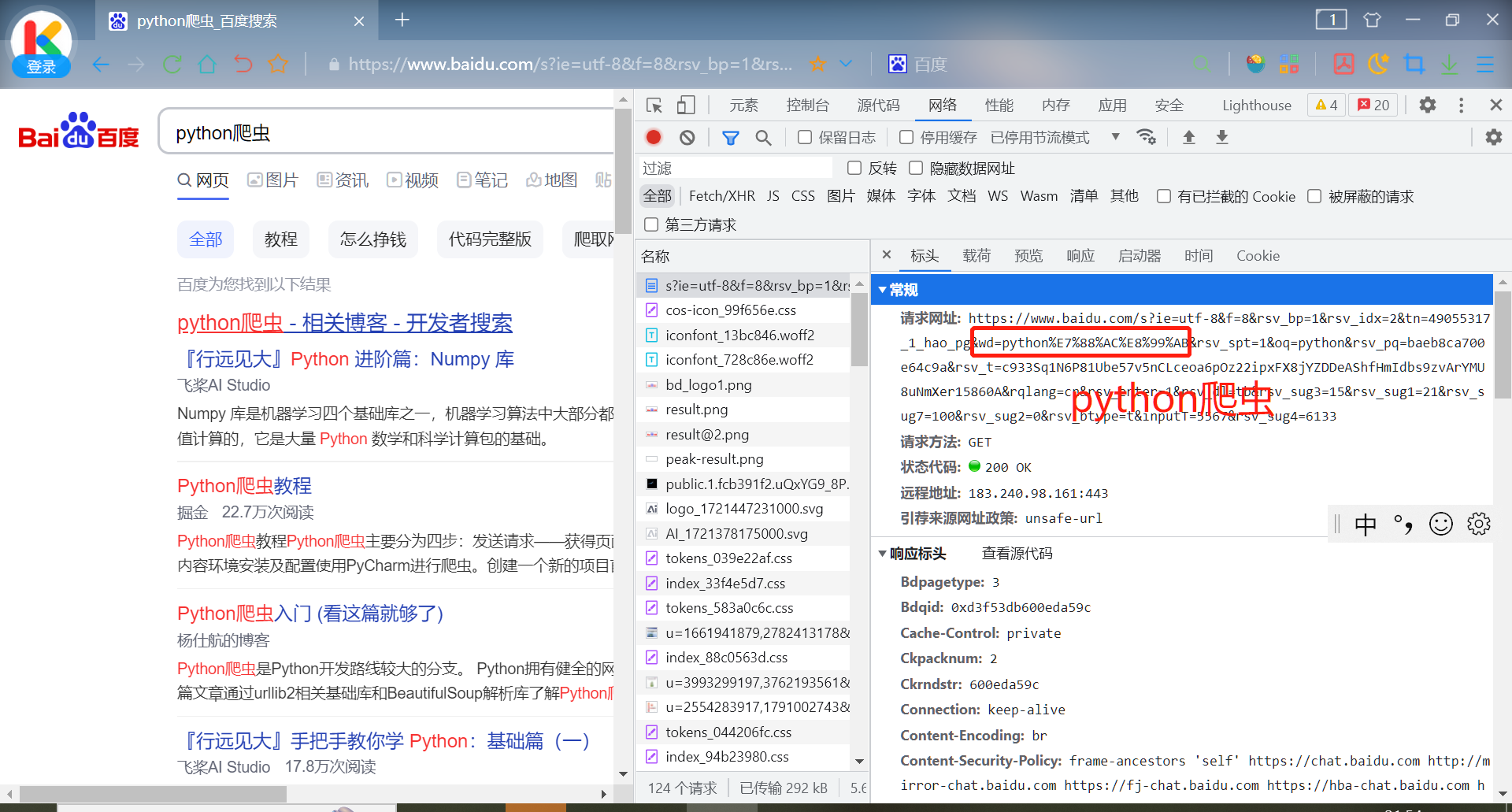Open network search magnifier icon
1512x812 pixels.
pos(763,138)
